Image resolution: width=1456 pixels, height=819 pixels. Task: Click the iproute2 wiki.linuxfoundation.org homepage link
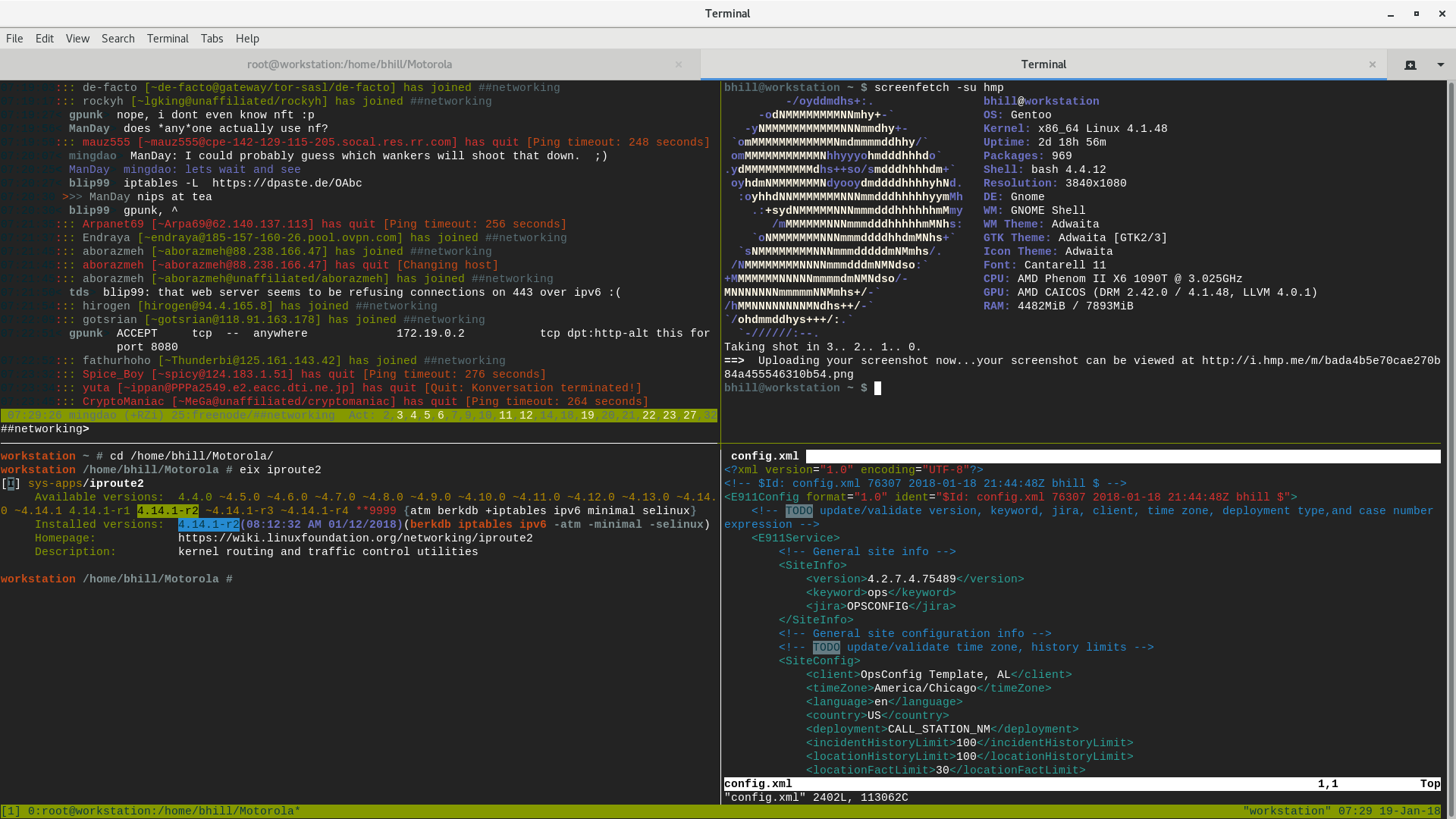(355, 538)
